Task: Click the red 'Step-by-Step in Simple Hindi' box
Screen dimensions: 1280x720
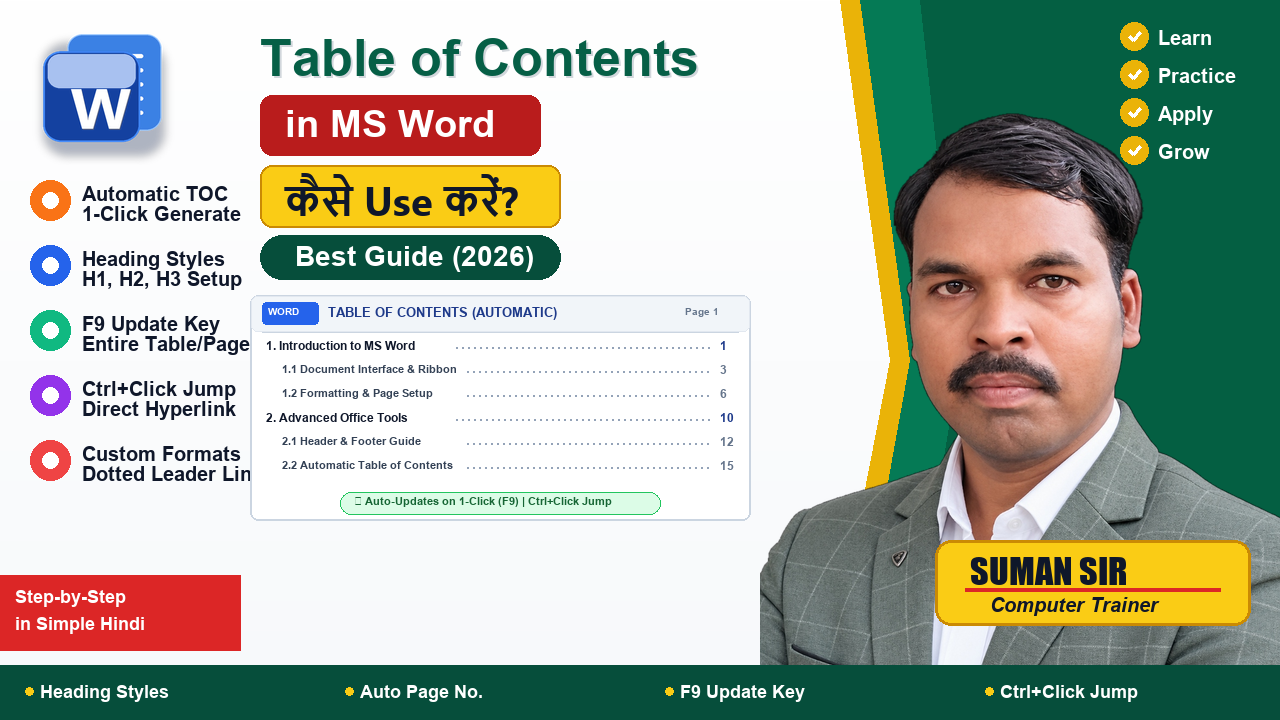Action: tap(120, 613)
